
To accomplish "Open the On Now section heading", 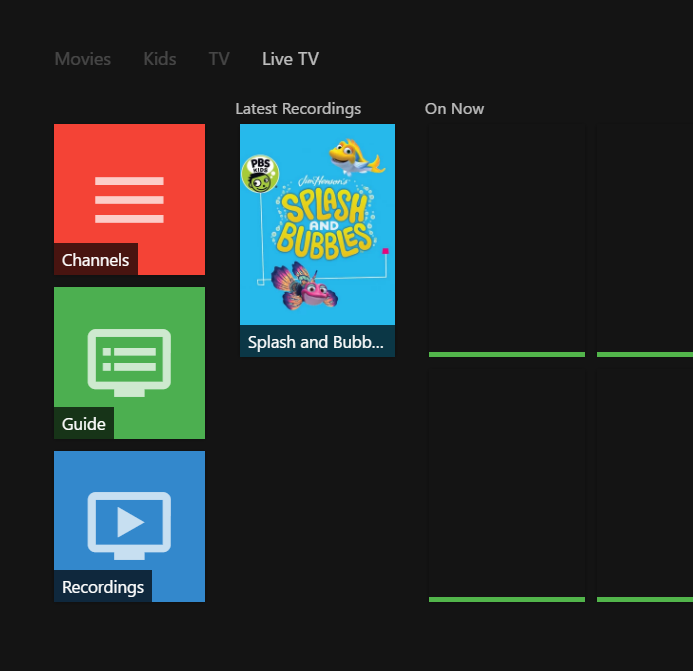I will pyautogui.click(x=454, y=109).
